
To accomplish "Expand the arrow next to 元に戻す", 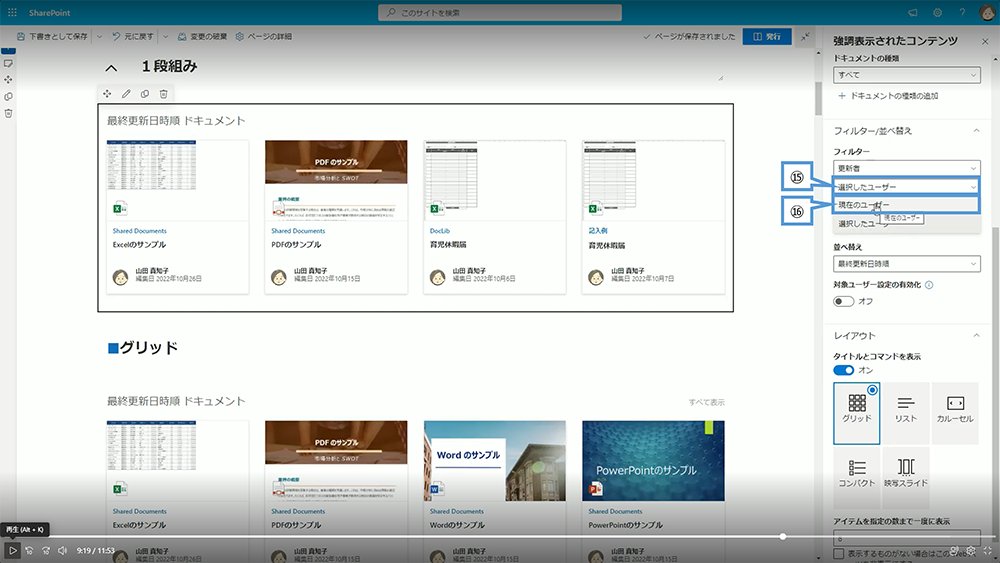I will point(166,37).
